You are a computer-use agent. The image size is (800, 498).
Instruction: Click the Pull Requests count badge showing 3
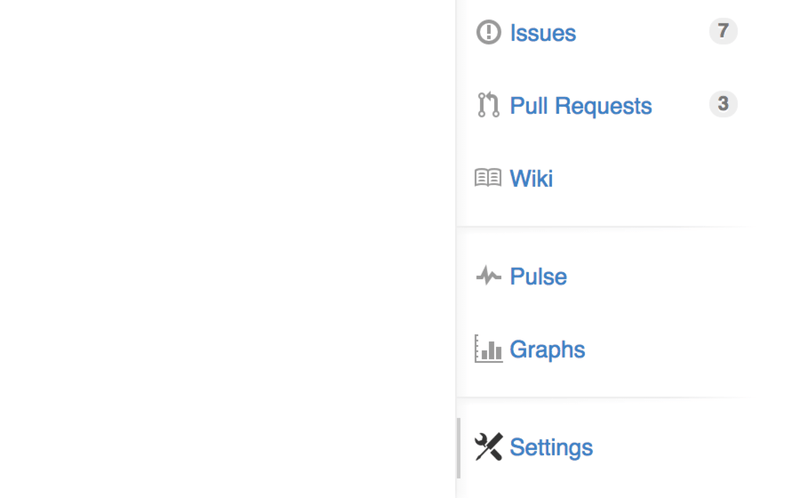coord(723,104)
